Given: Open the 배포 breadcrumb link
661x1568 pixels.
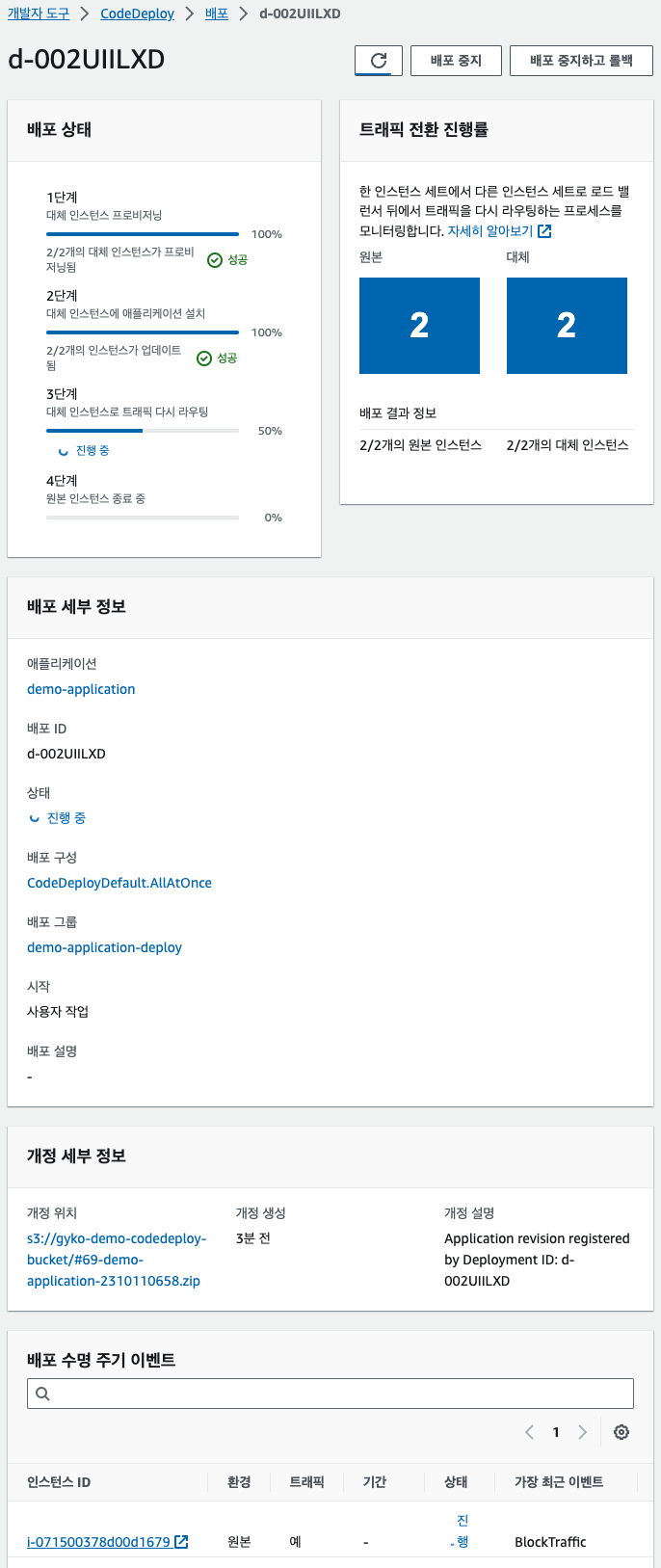Looking at the screenshot, I should pos(217,13).
